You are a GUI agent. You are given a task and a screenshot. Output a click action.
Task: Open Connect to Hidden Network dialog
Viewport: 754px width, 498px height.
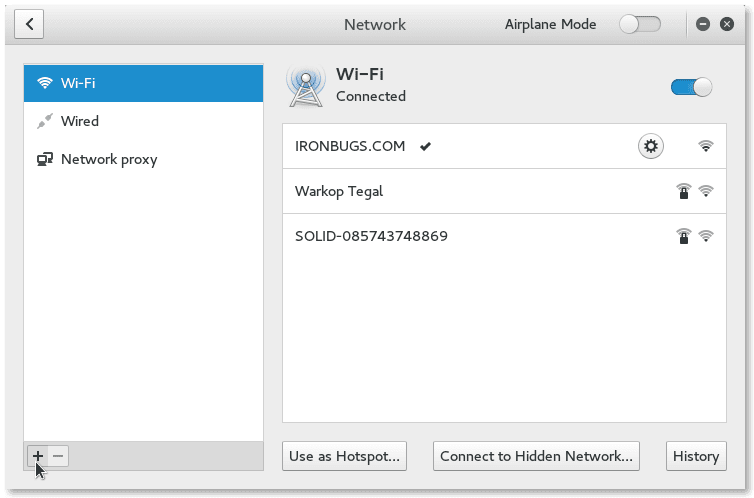[x=536, y=456]
